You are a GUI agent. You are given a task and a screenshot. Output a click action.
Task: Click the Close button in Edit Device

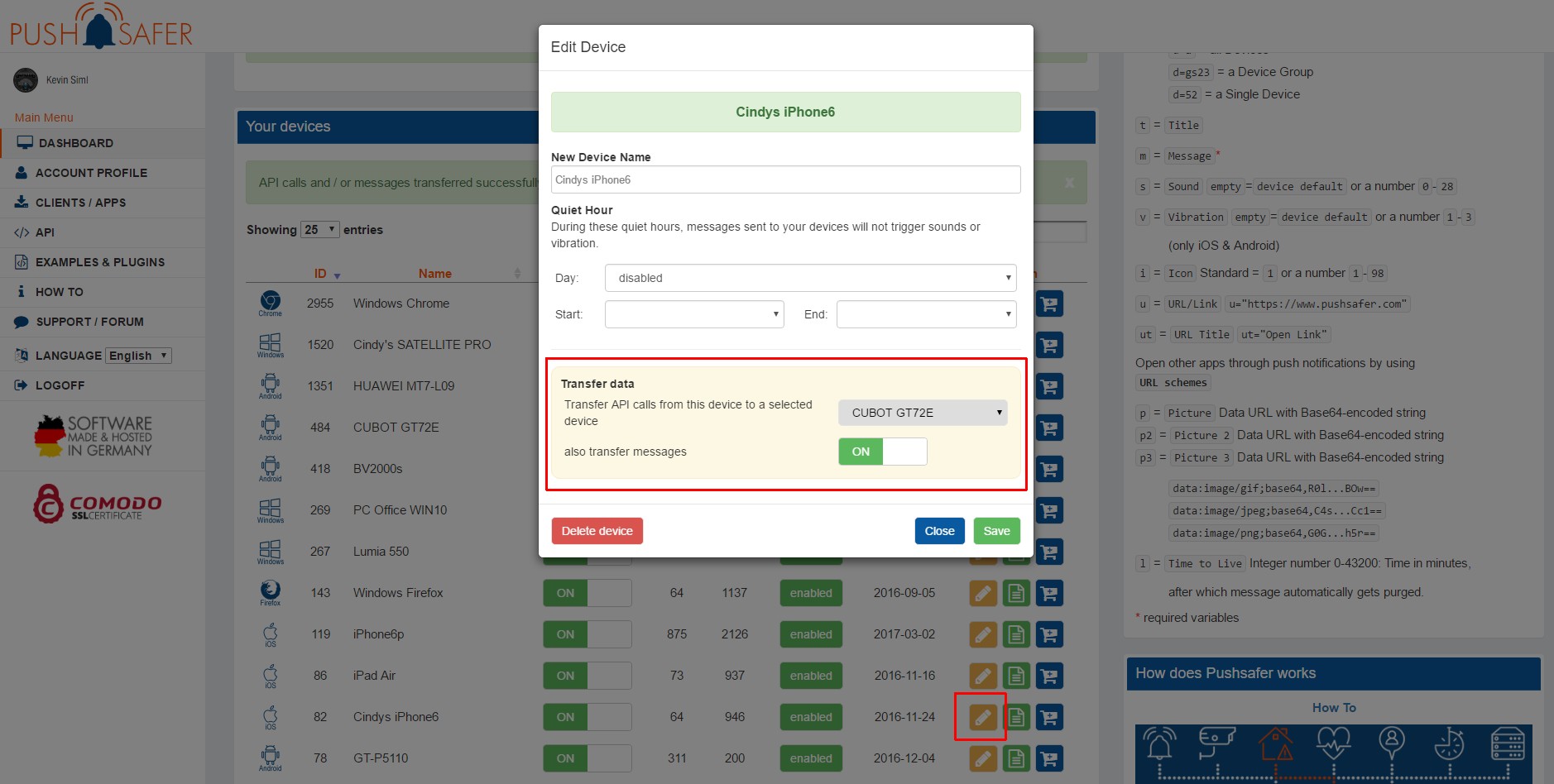click(939, 531)
